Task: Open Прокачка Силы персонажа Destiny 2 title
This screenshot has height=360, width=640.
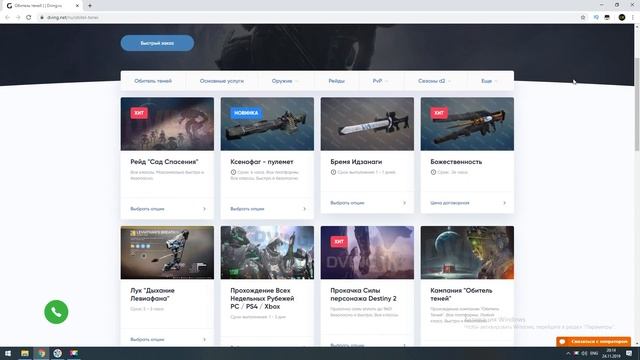Action: point(363,294)
